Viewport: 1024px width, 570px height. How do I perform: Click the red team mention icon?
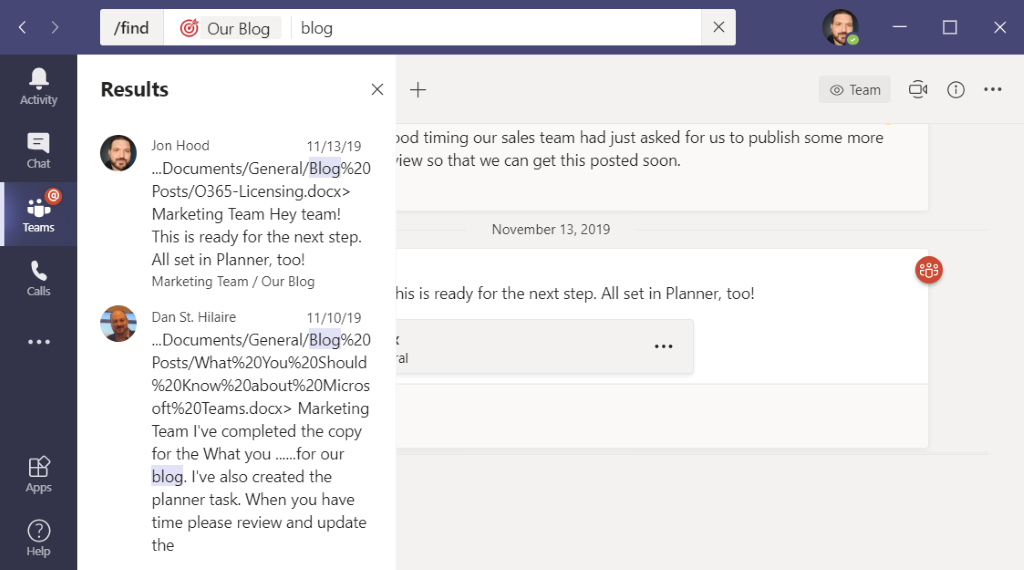click(x=929, y=270)
